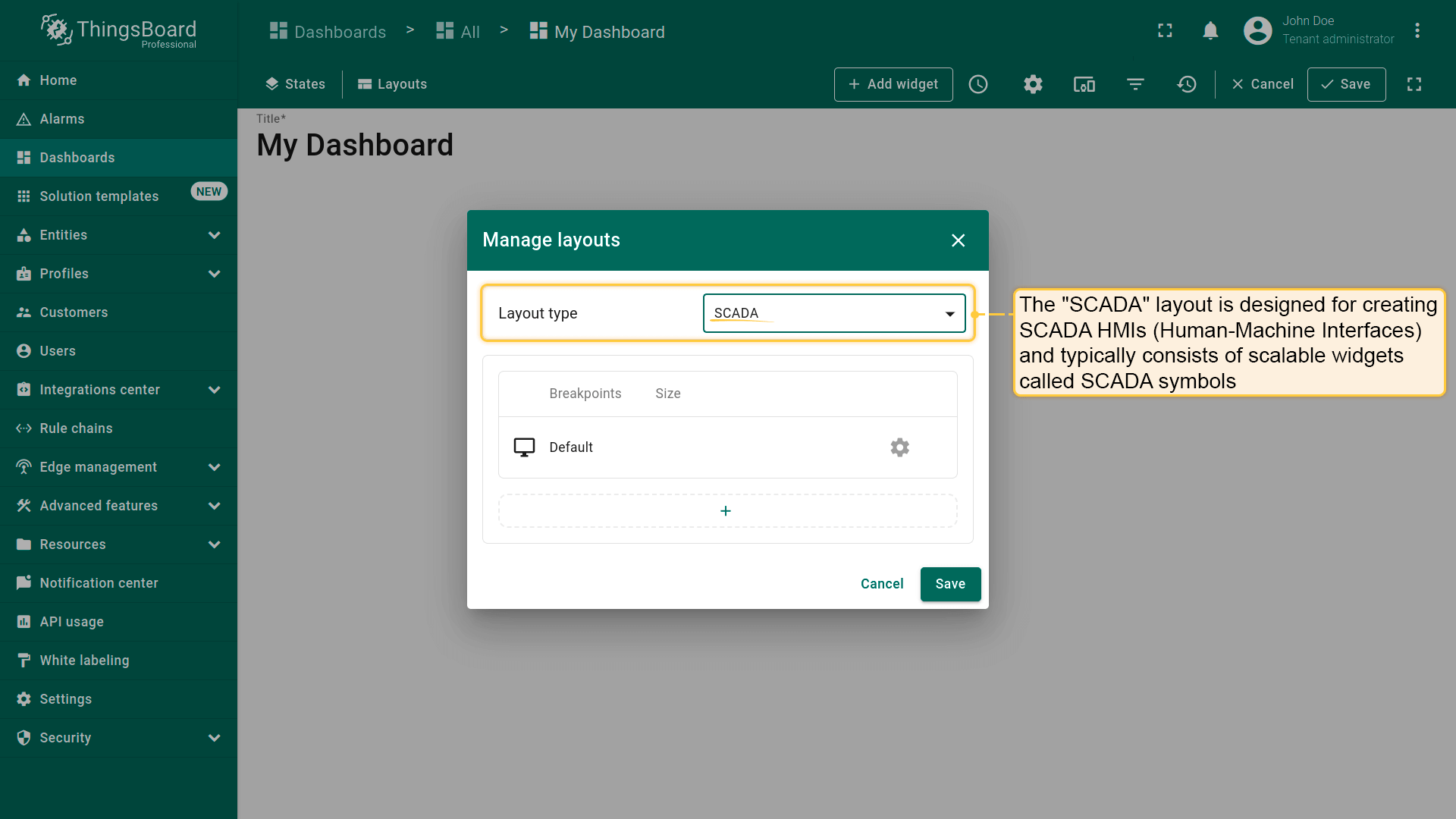Cancel the Manage layouts dialog
Screen dimensions: 1456x819
[x=882, y=584]
